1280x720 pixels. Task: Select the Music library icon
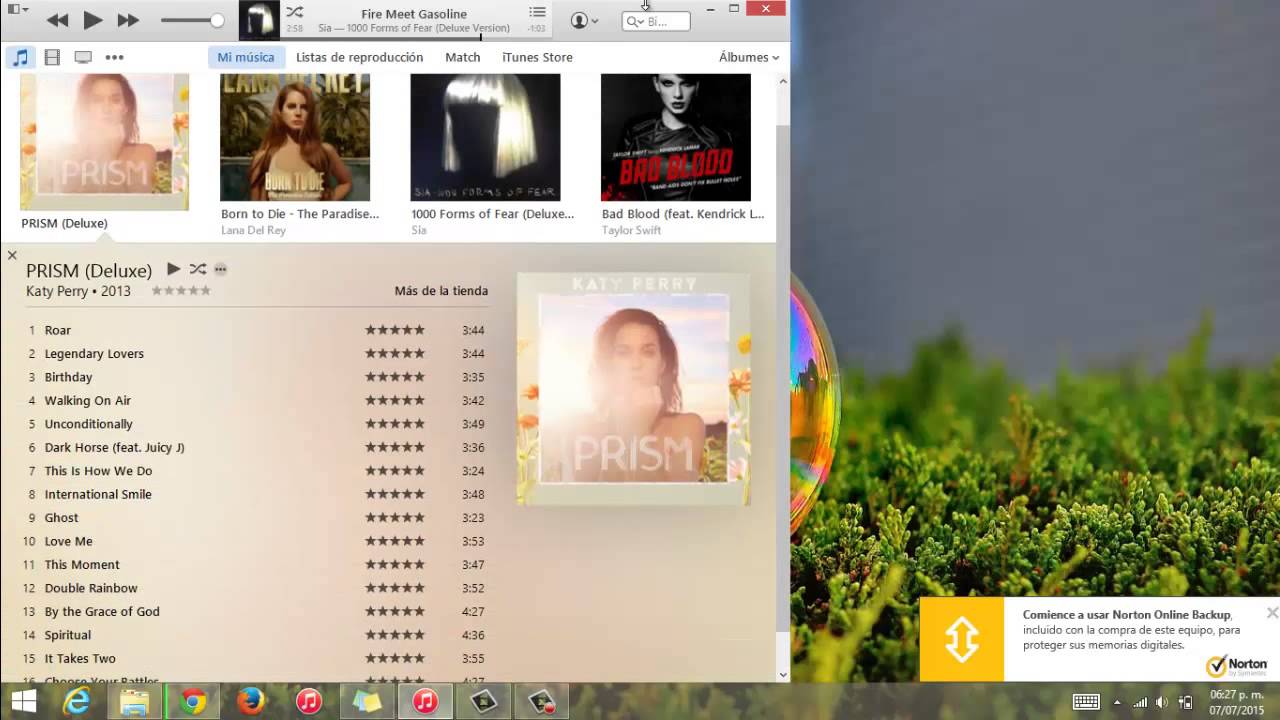pos(20,57)
